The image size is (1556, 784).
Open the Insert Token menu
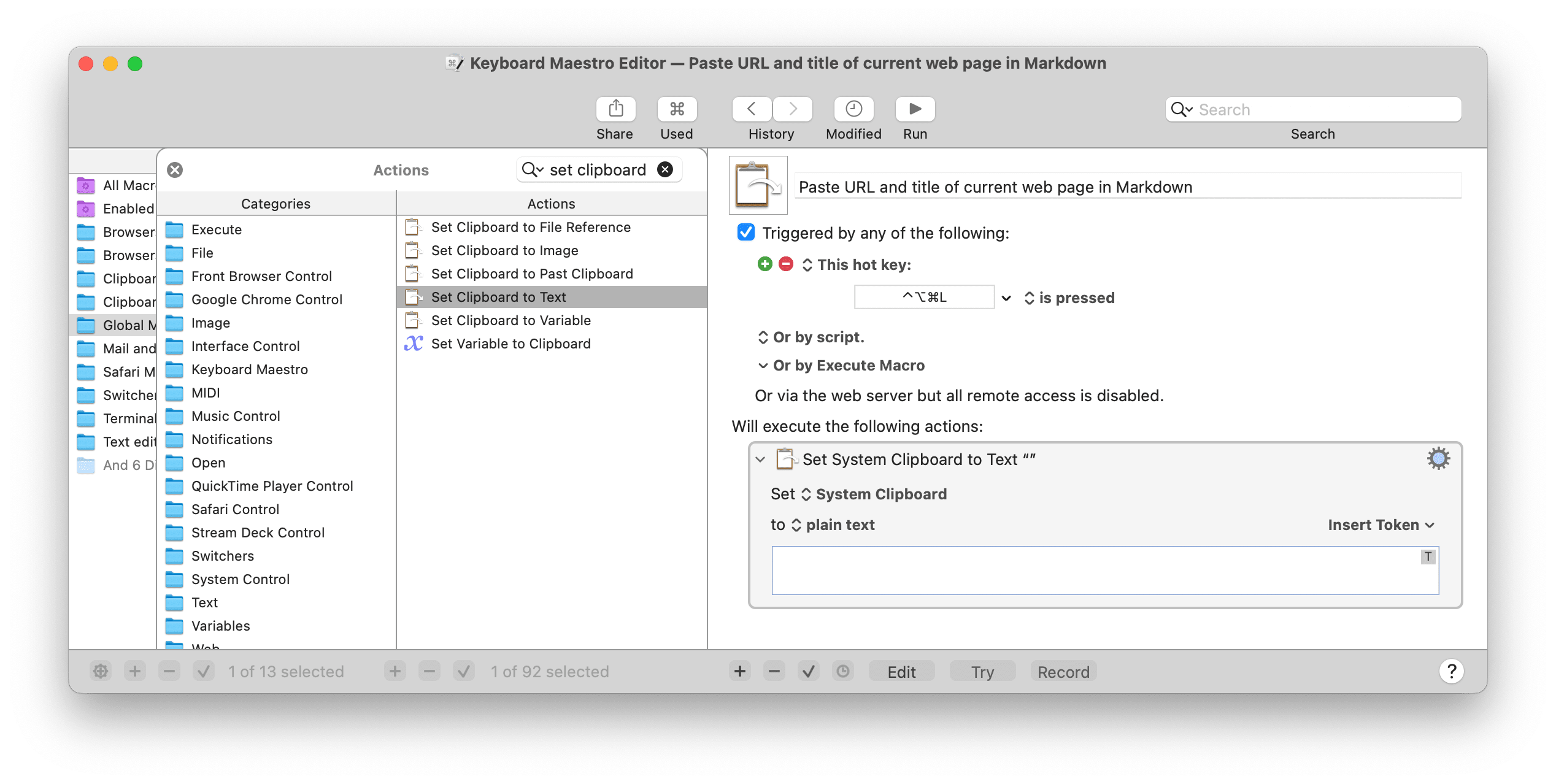[x=1381, y=525]
